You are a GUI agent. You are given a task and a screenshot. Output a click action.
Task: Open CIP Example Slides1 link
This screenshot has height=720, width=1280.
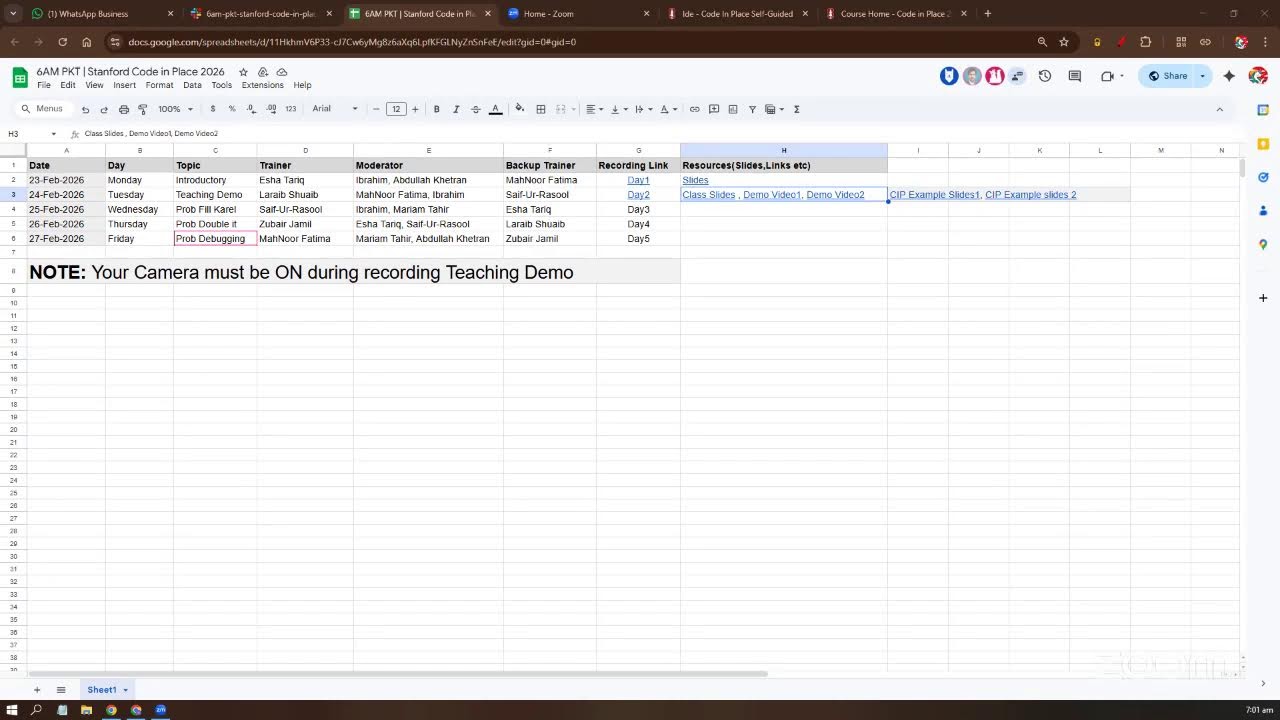(x=935, y=195)
